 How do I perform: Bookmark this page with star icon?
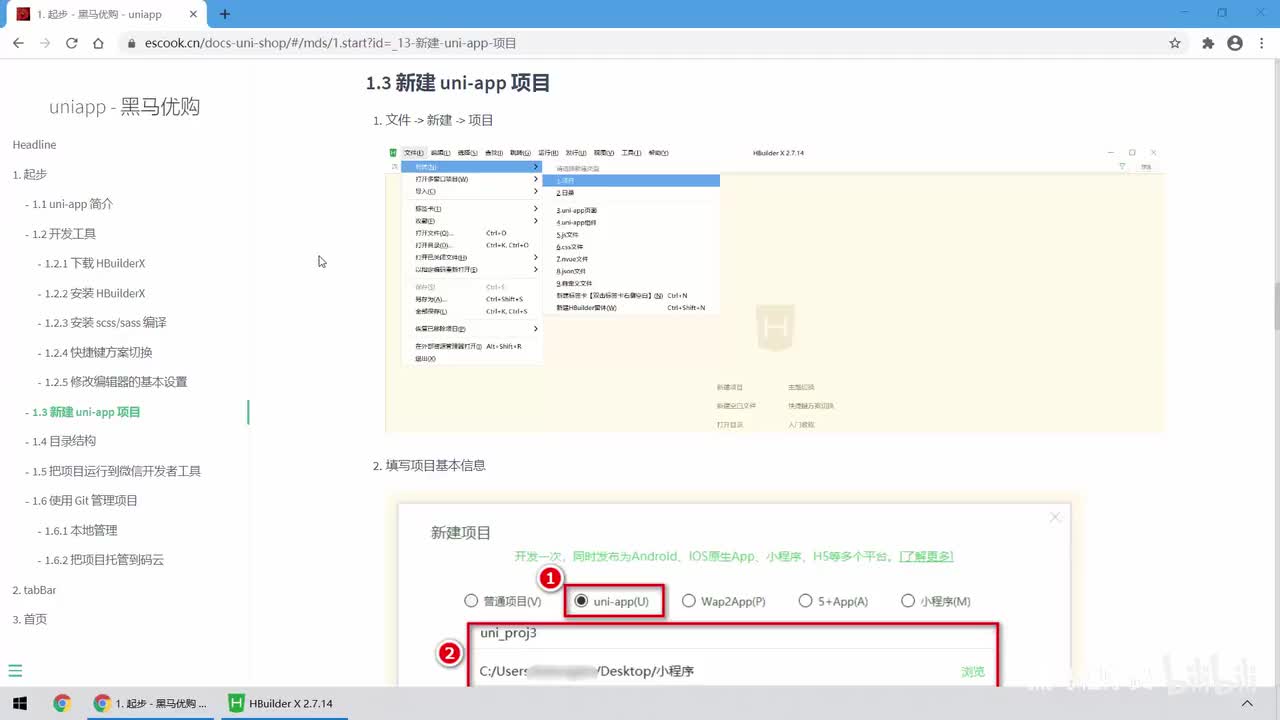(x=1175, y=43)
